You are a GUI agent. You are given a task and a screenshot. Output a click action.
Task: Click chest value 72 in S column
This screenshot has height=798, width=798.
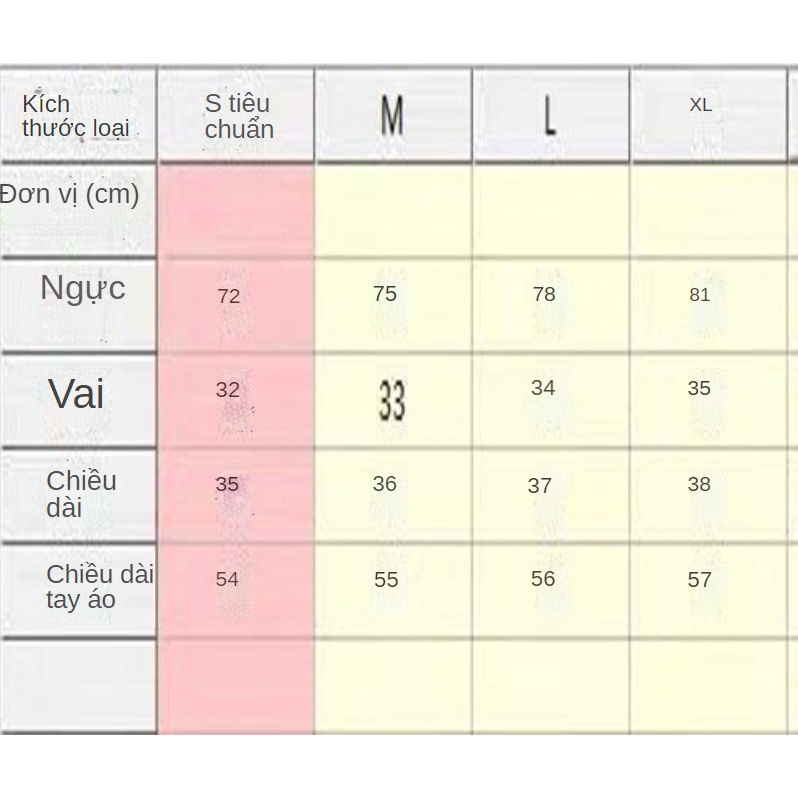228,296
